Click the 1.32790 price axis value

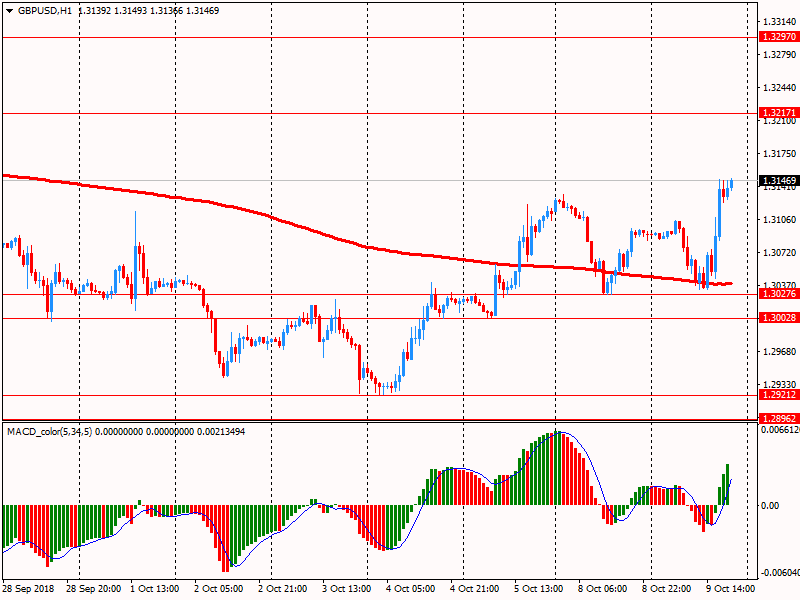coord(779,55)
